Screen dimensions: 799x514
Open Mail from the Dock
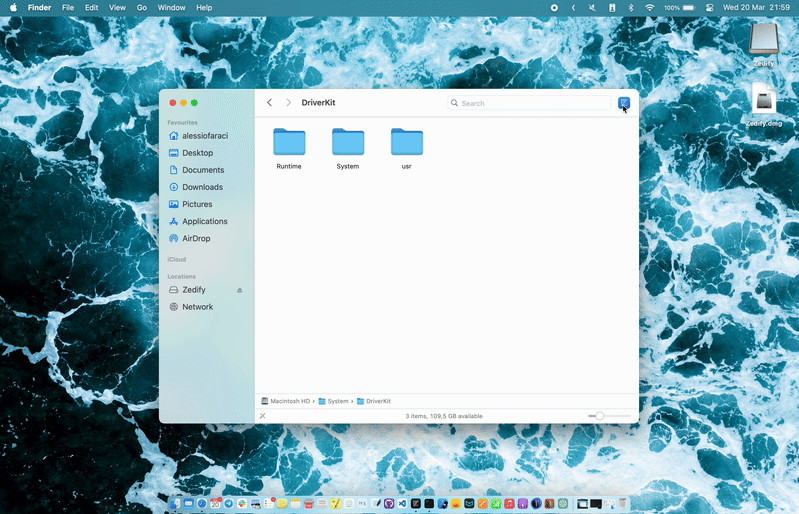189,504
